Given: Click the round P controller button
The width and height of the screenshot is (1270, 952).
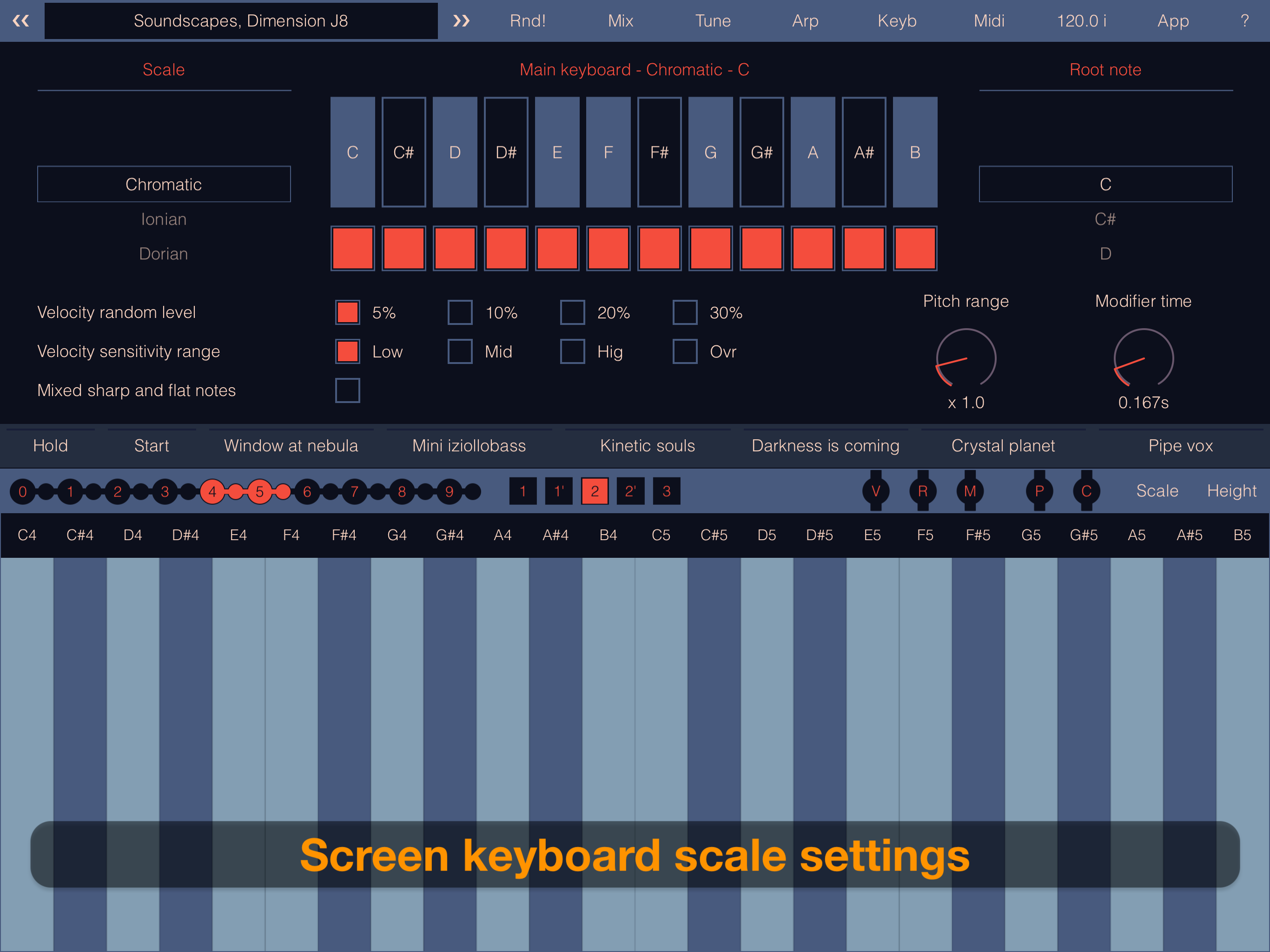Looking at the screenshot, I should [x=1039, y=491].
